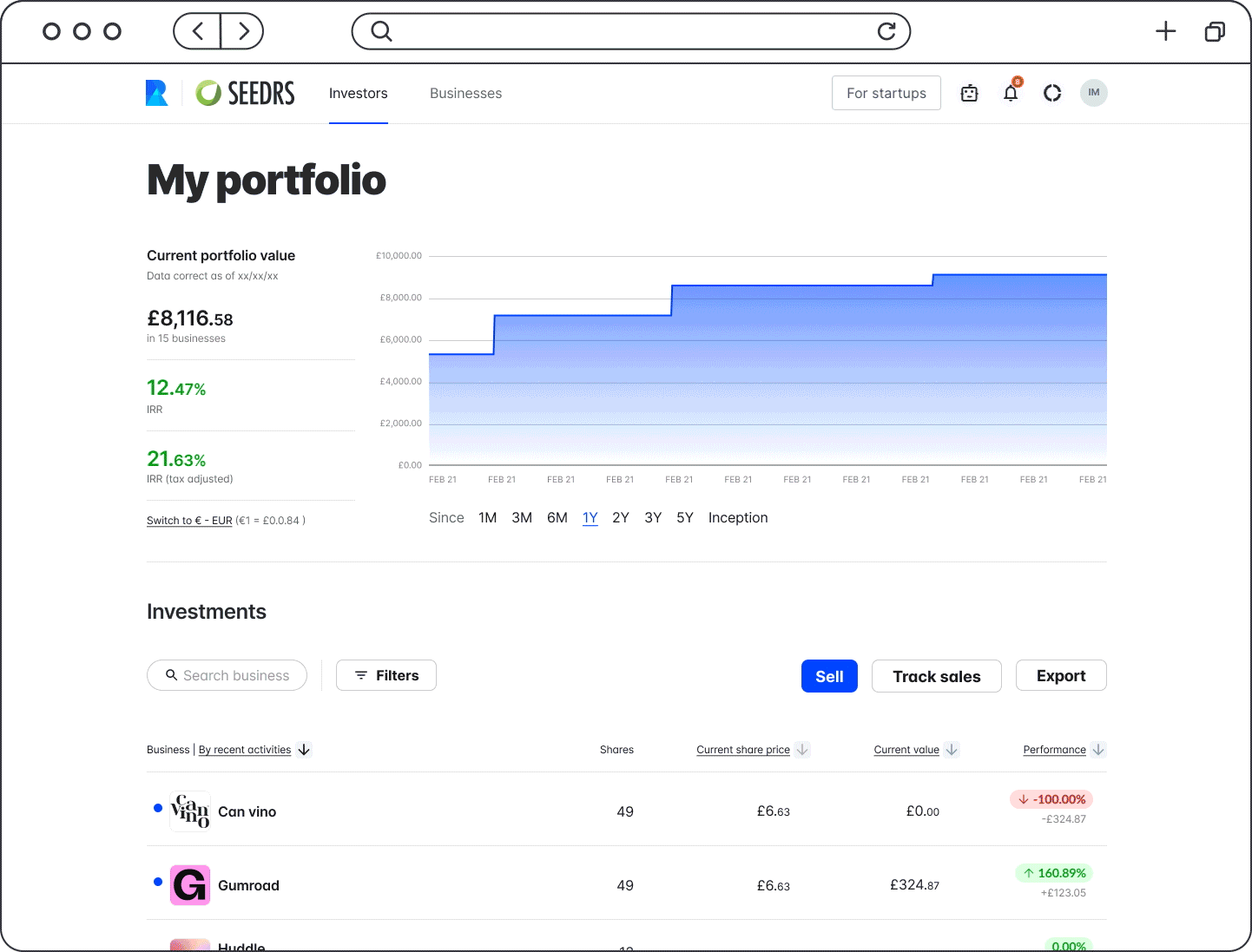Sort by Current value arrow
Viewport: 1252px width, 952px height.
(952, 750)
